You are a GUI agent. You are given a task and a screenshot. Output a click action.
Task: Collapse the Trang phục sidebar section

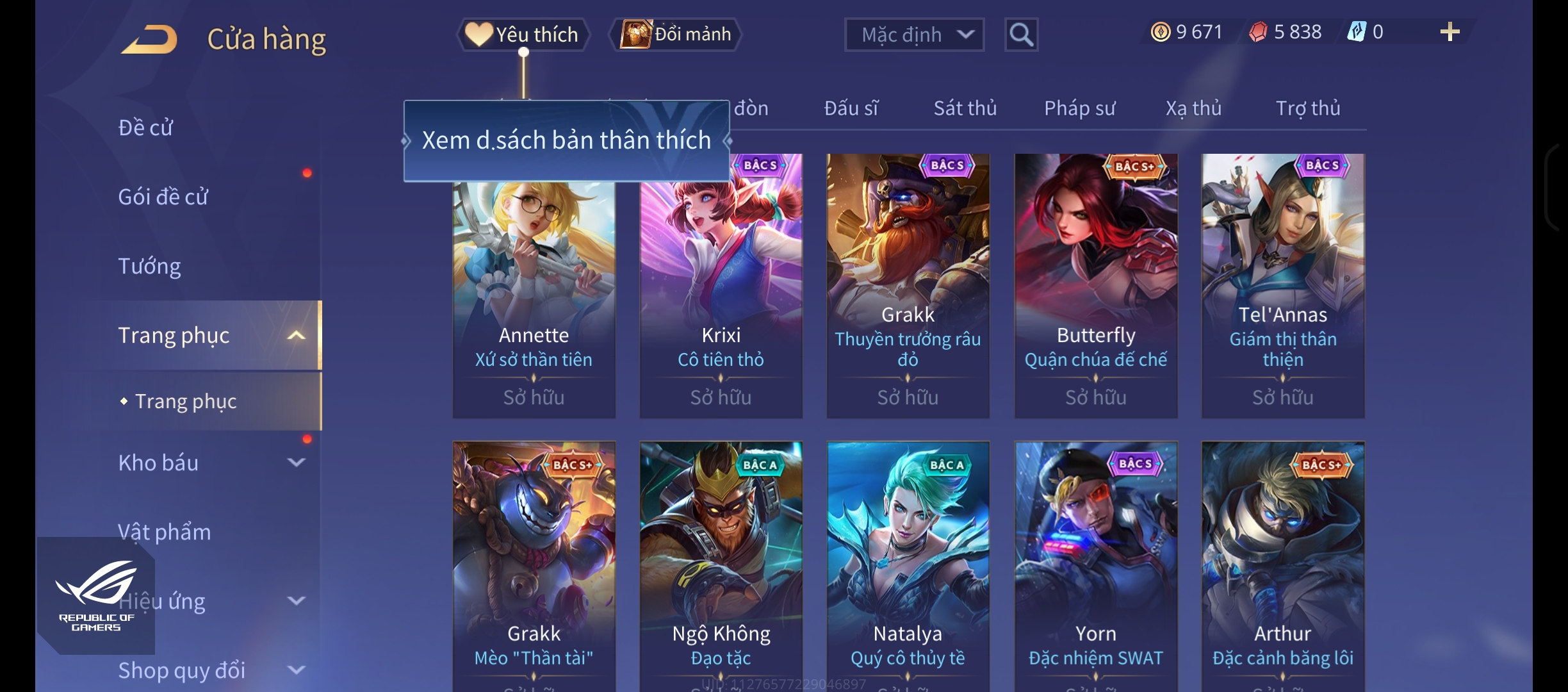coord(297,335)
